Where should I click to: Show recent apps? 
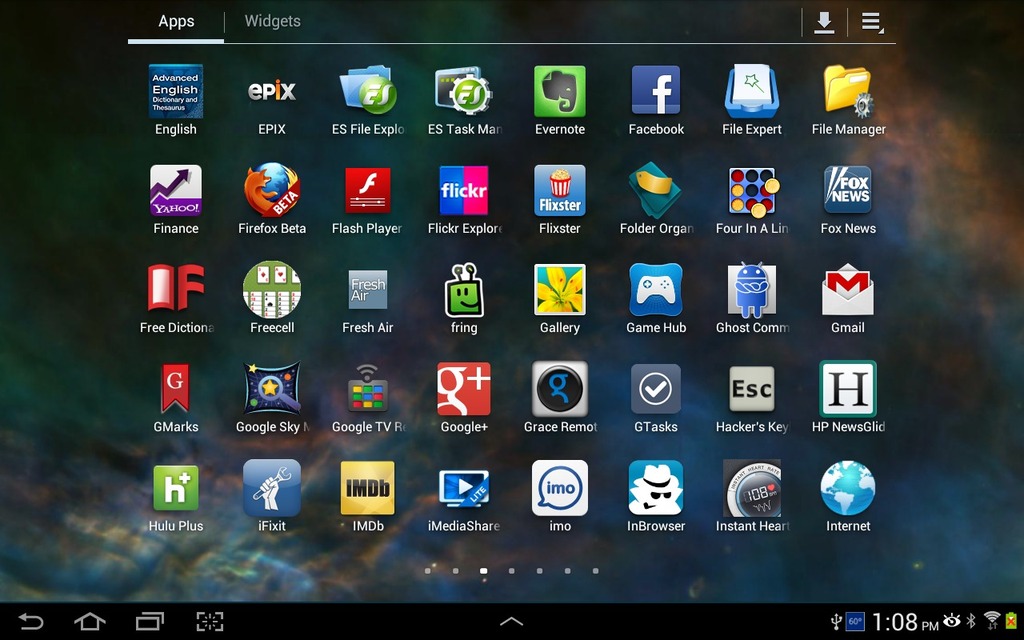(x=150, y=621)
